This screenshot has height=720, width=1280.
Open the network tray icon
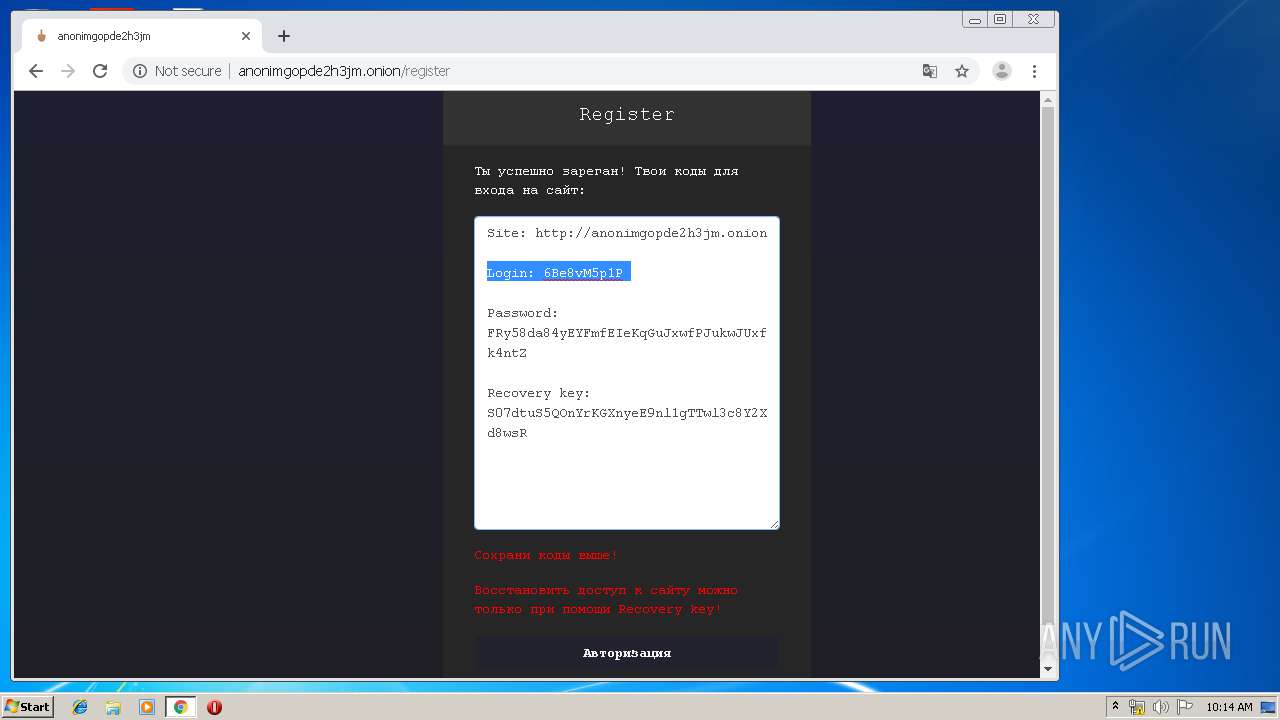1137,707
